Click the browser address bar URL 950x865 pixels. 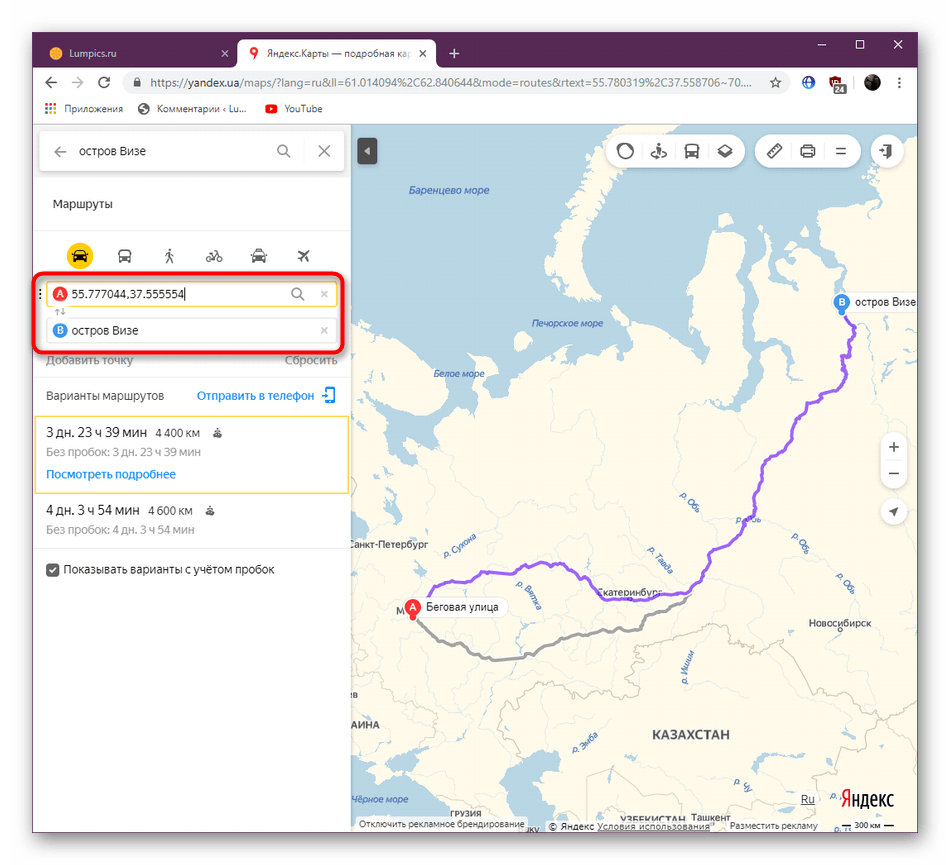[x=450, y=83]
